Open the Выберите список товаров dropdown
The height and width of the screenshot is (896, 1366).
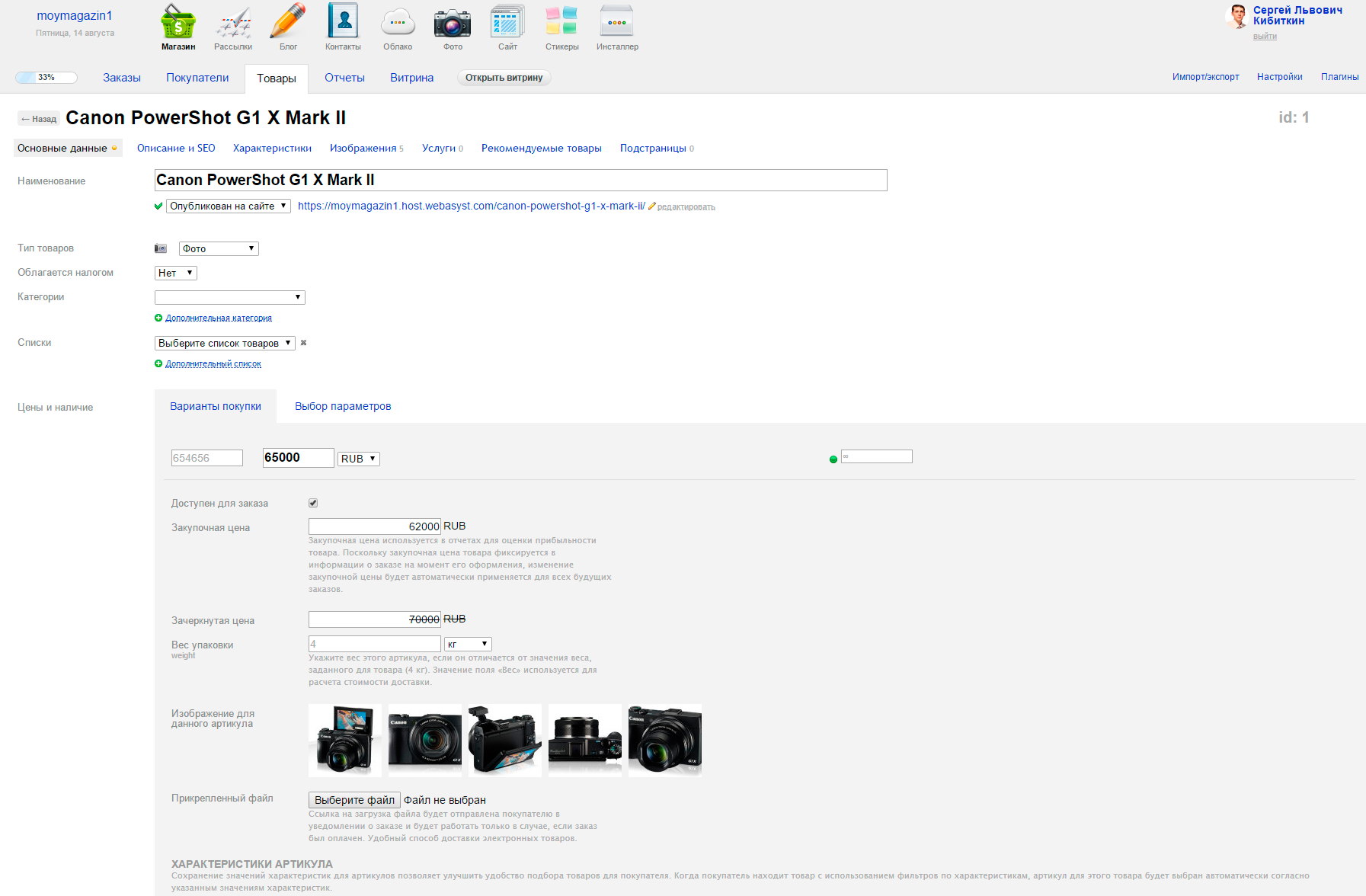(x=225, y=343)
